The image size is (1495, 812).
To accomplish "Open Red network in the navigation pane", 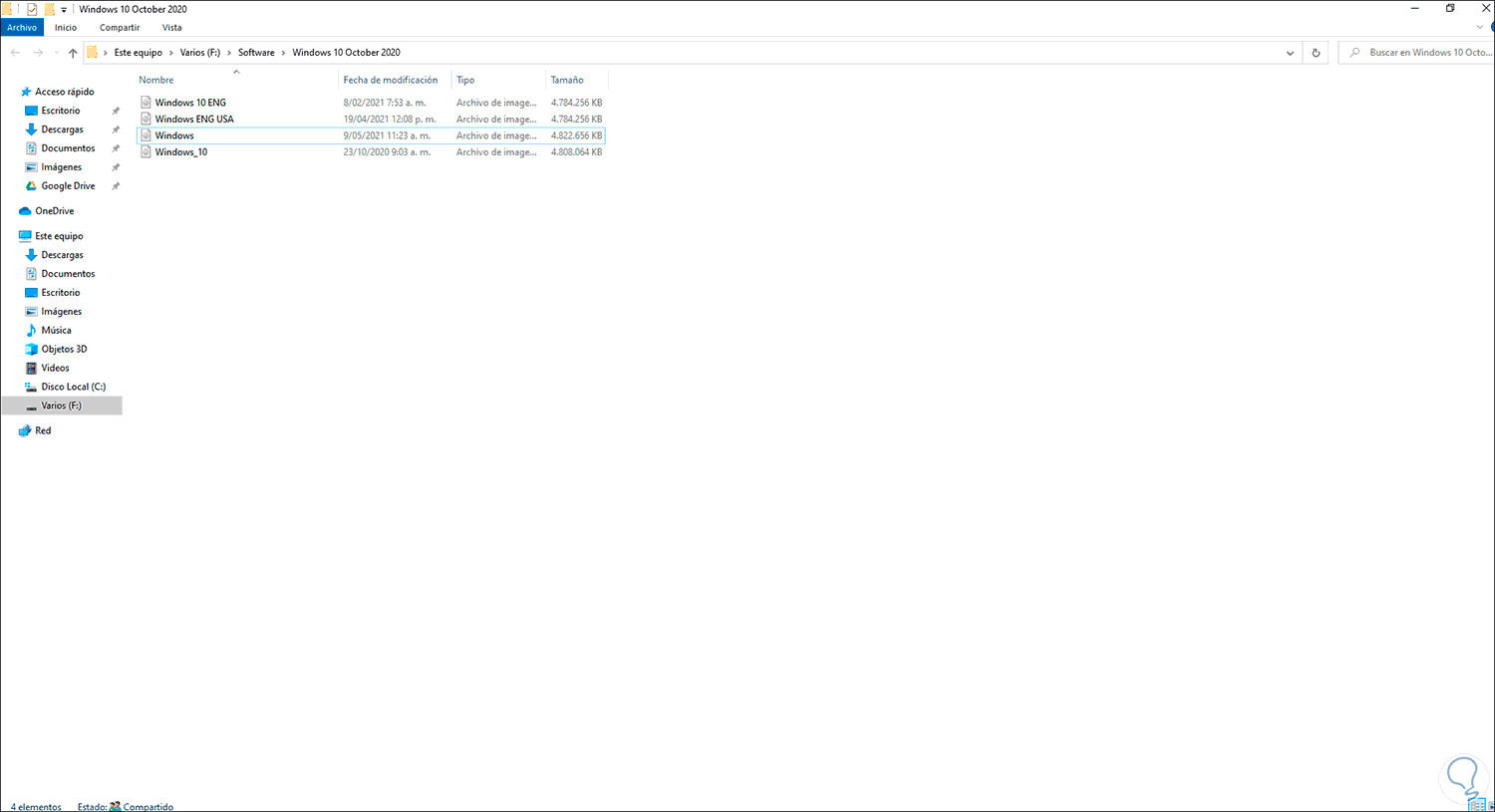I will click(x=43, y=431).
